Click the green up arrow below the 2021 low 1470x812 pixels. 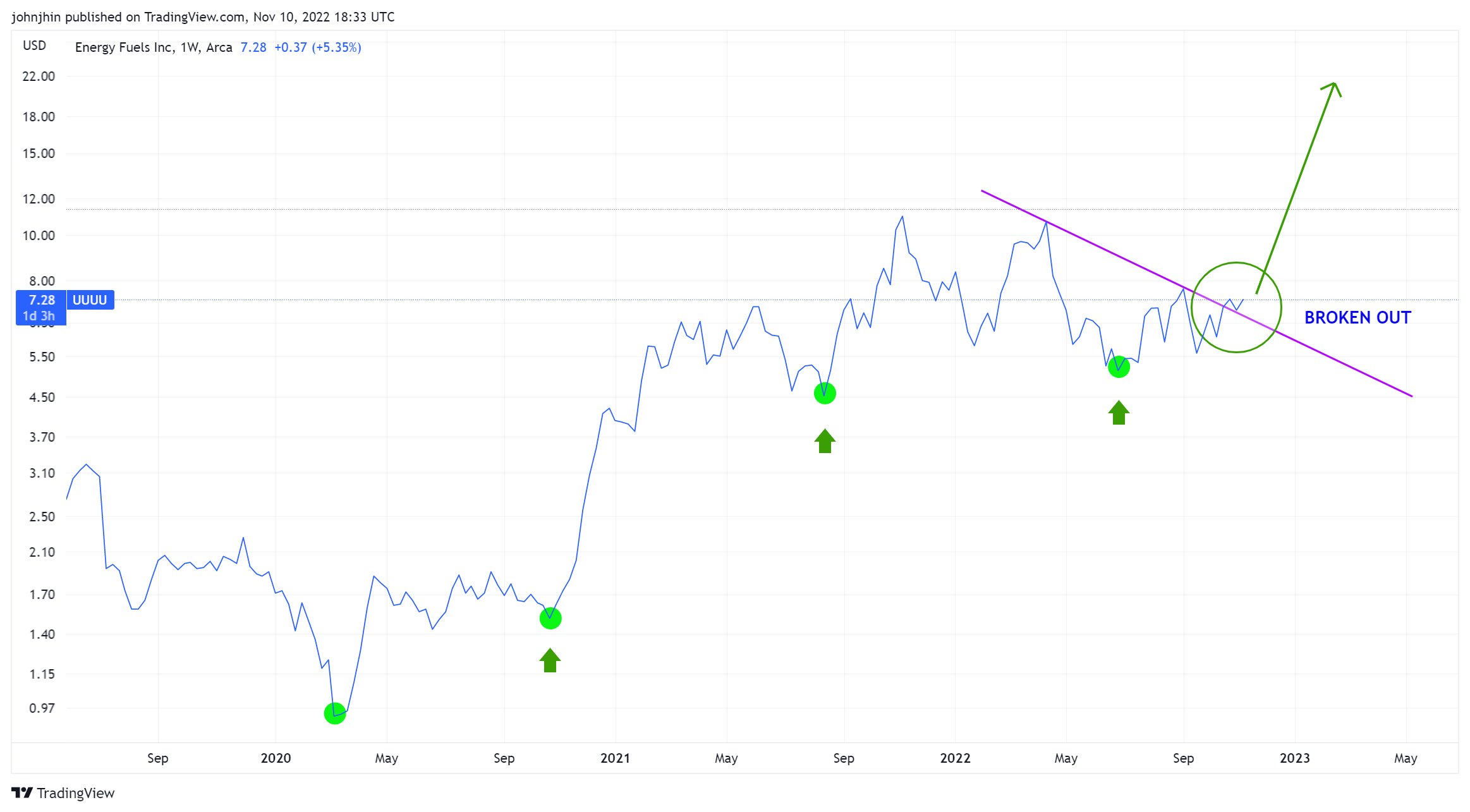point(825,441)
